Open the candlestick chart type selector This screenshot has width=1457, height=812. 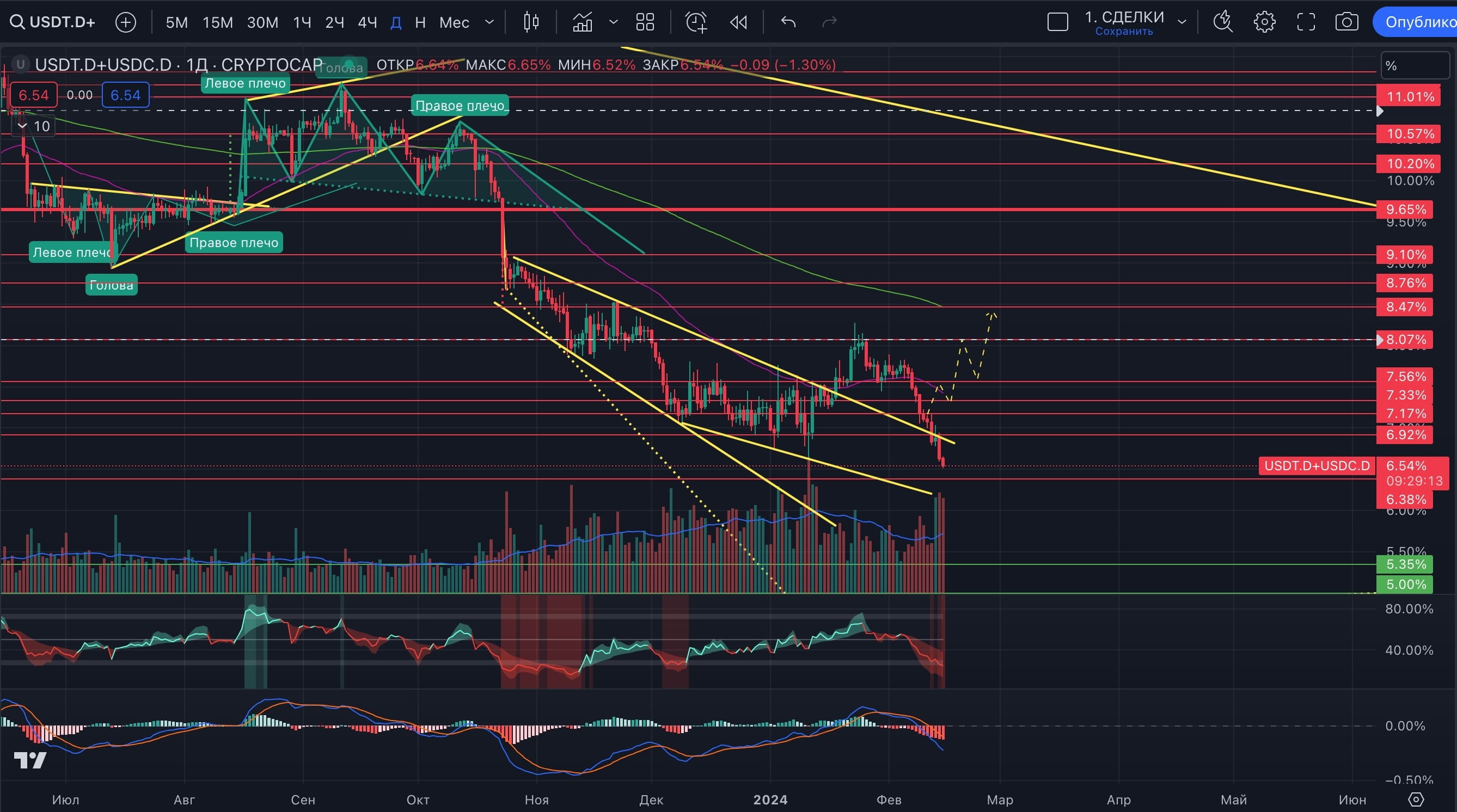[530, 22]
